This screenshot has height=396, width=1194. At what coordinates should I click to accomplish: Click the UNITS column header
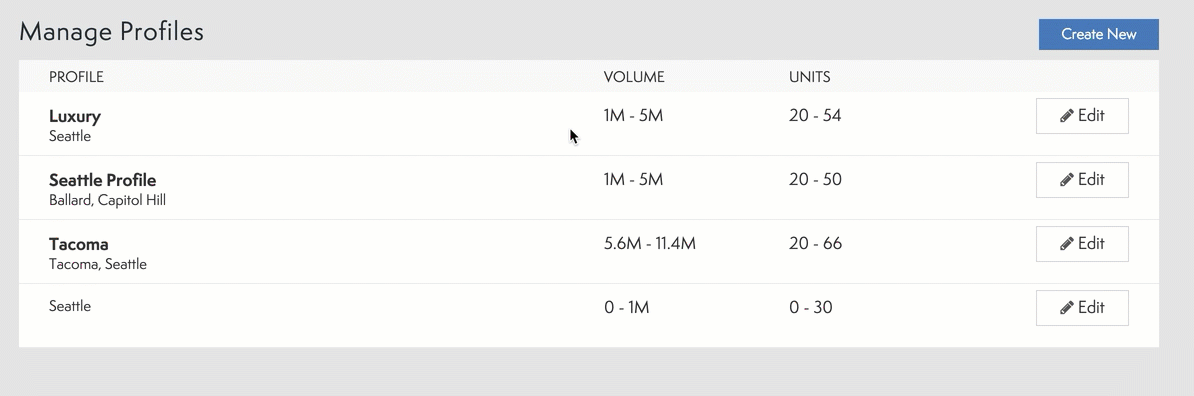coord(809,77)
